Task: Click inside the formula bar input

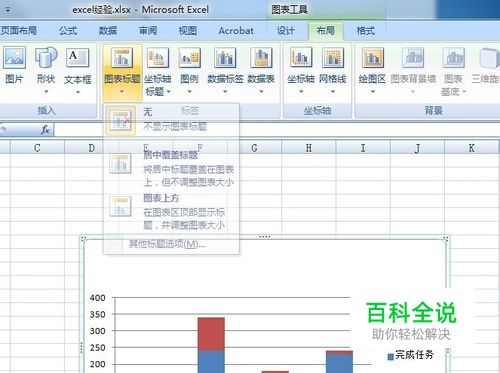Action: 277,129
